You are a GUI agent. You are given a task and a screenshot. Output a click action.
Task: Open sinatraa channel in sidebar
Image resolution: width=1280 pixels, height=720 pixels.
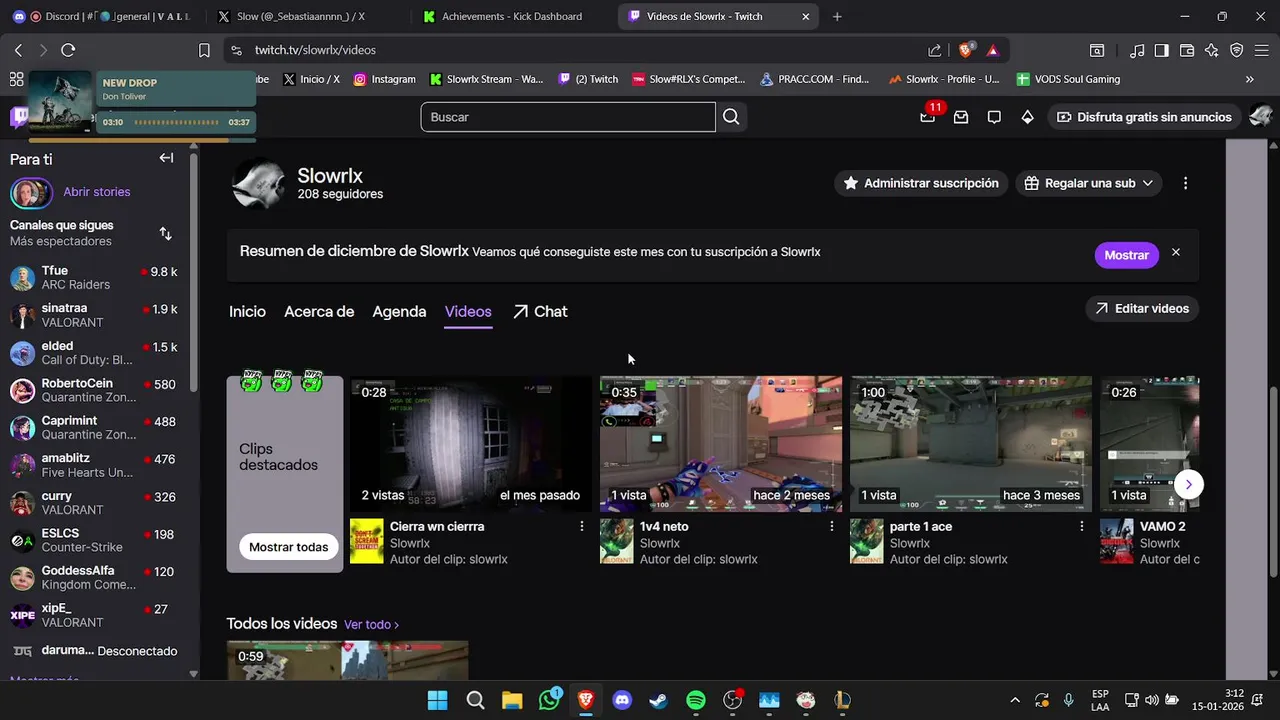[94, 315]
